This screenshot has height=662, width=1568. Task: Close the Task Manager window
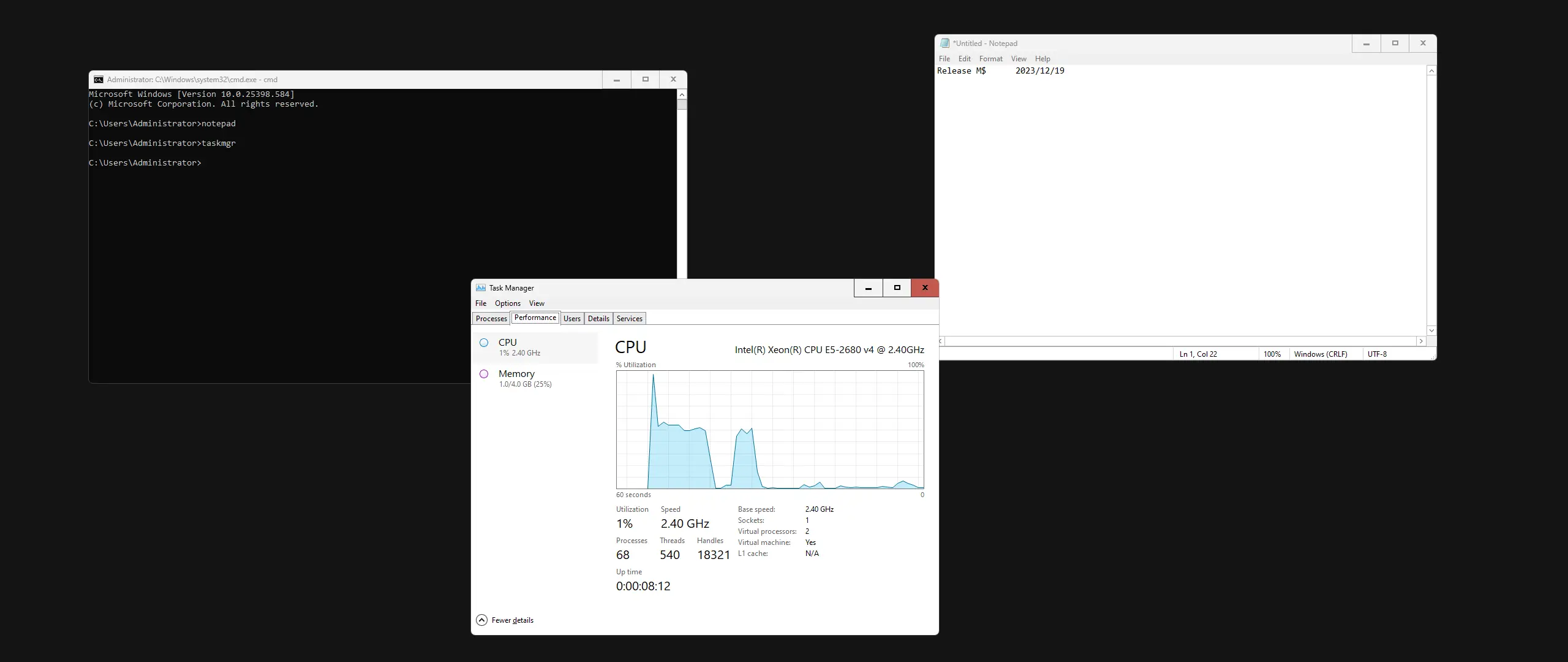[x=925, y=288]
